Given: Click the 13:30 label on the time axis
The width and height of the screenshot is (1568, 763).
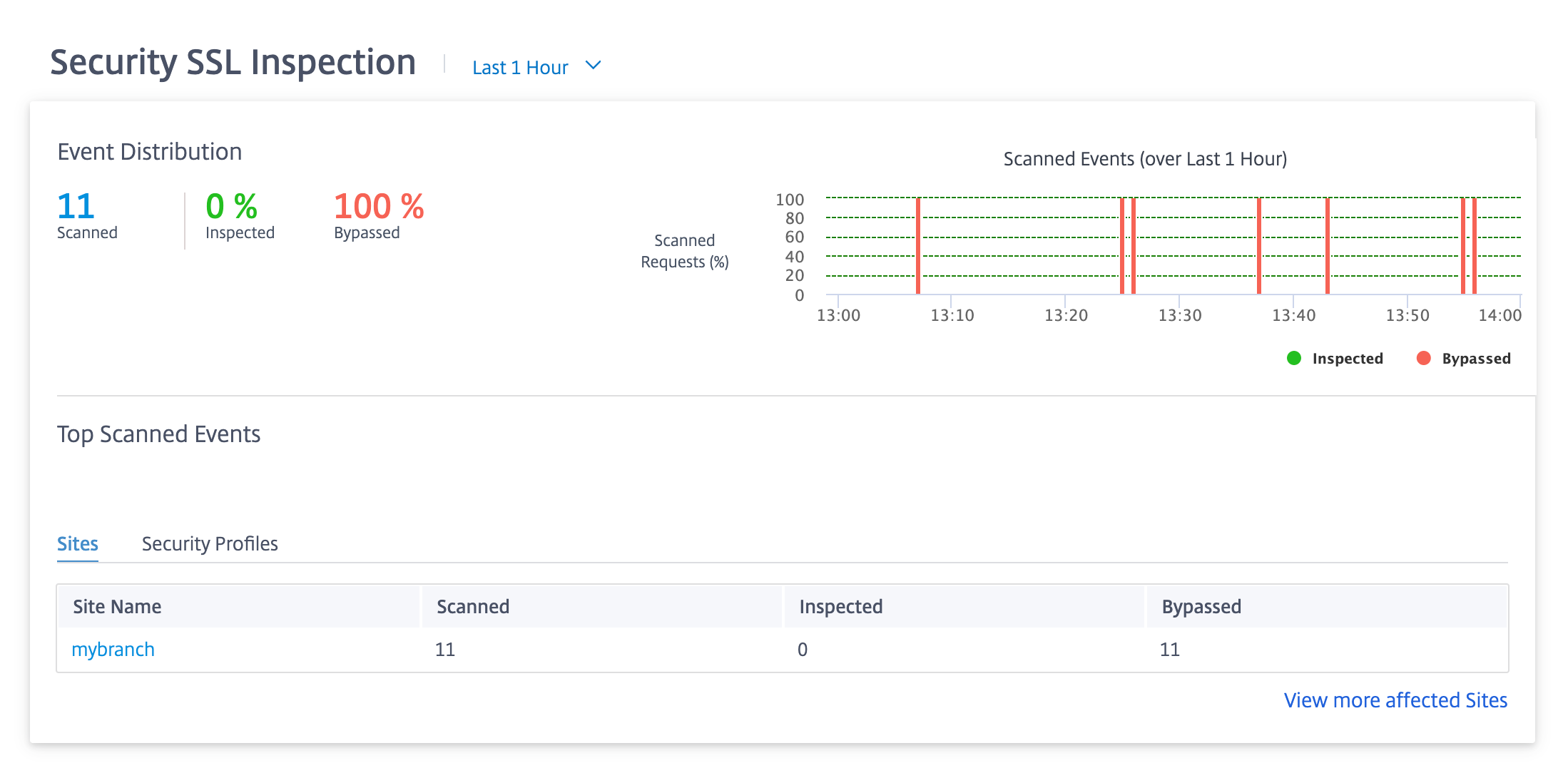Looking at the screenshot, I should pos(1180,315).
